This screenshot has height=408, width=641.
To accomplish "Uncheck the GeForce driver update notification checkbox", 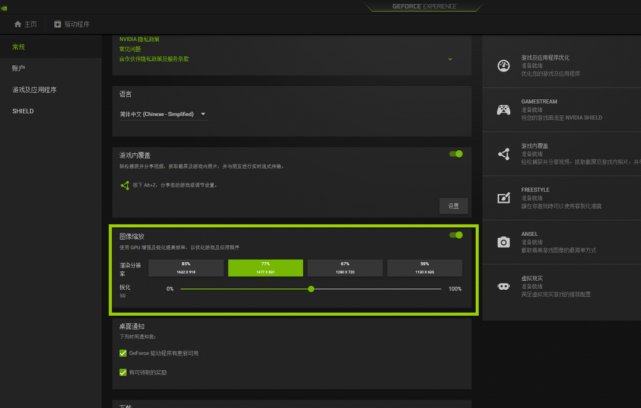I will pos(123,353).
